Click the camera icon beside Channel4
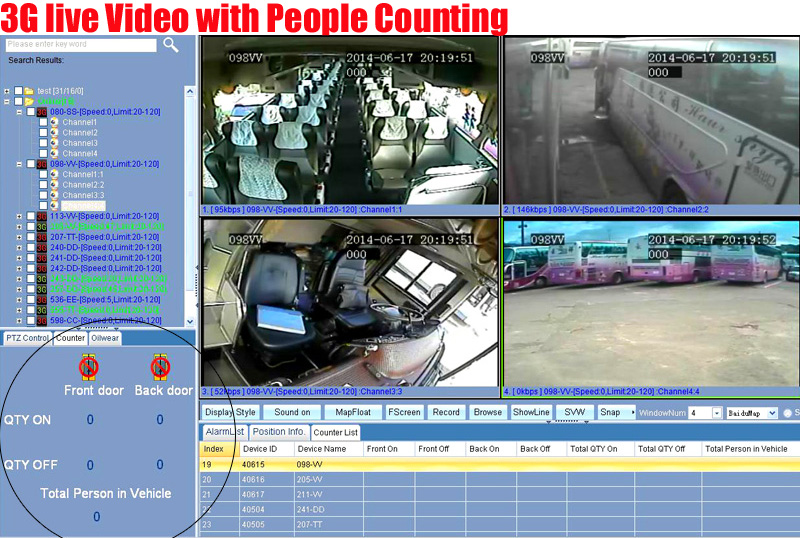Viewport: 800px width, 538px height. point(54,153)
